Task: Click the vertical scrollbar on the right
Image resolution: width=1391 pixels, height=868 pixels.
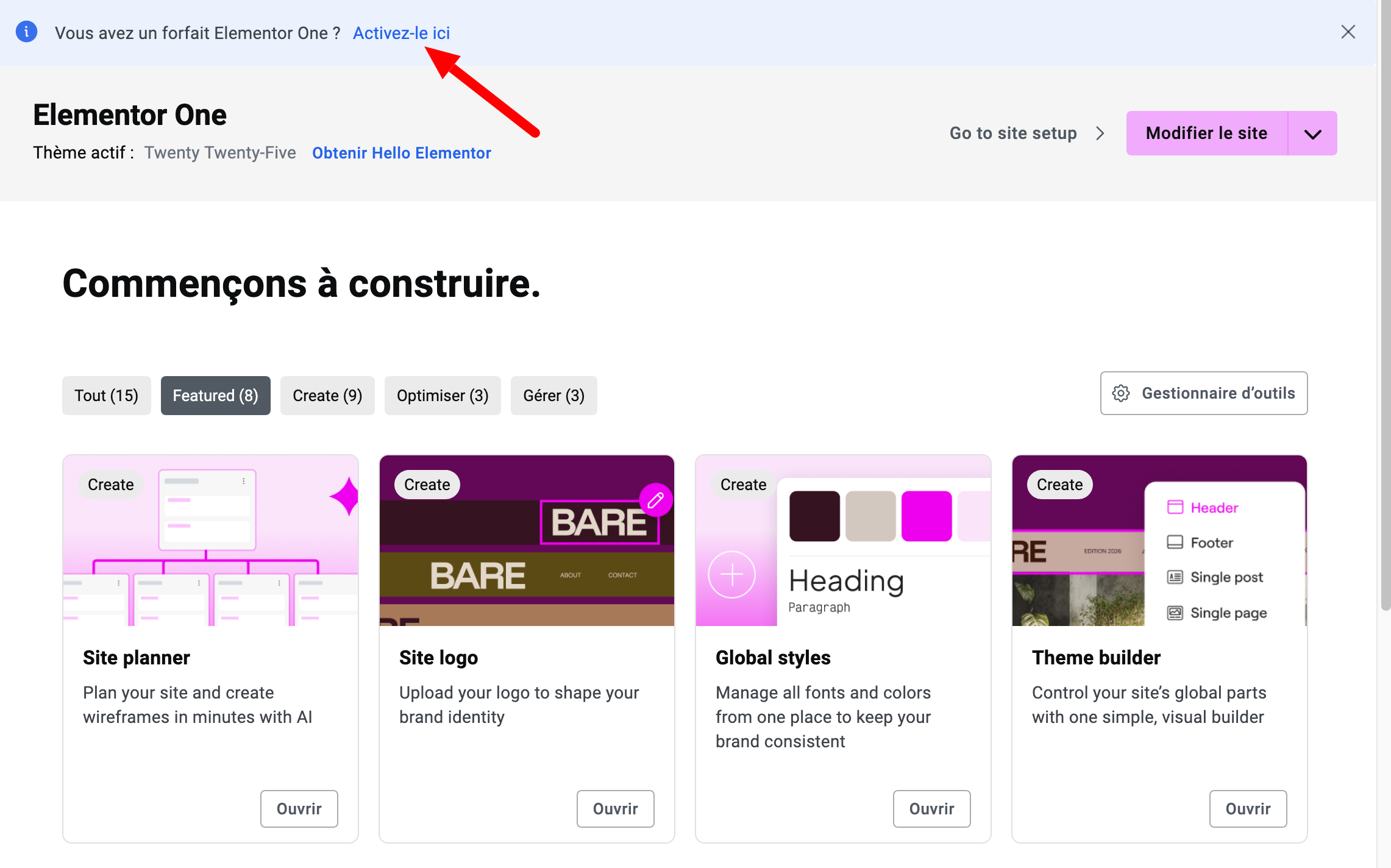Action: (1385, 305)
